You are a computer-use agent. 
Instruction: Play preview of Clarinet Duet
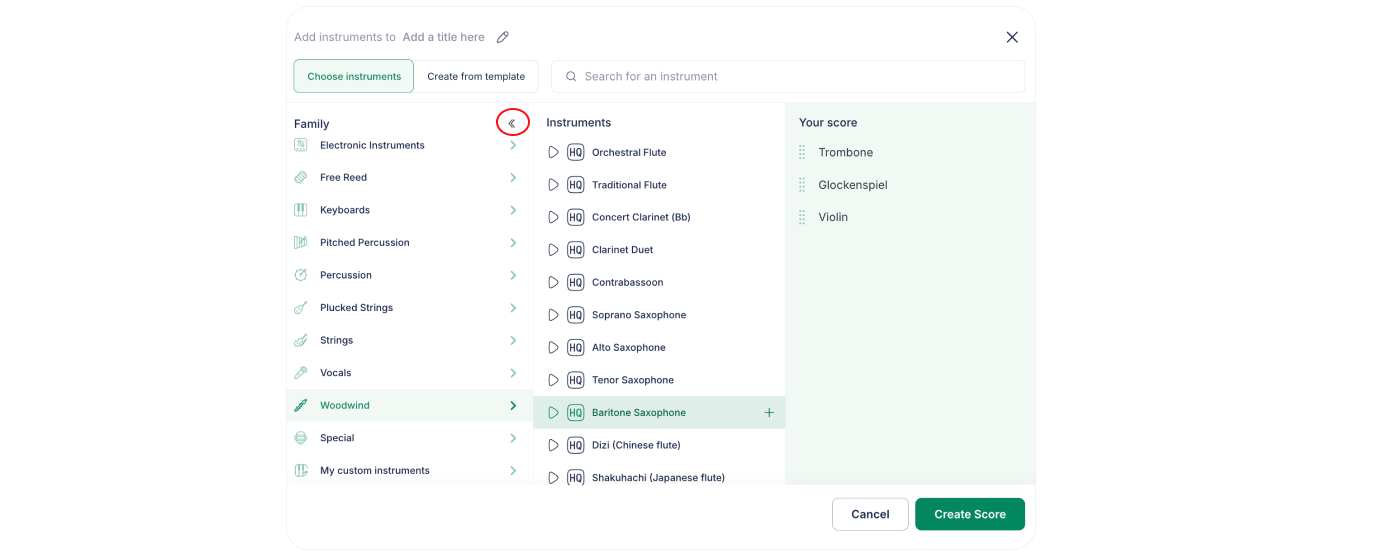(553, 250)
